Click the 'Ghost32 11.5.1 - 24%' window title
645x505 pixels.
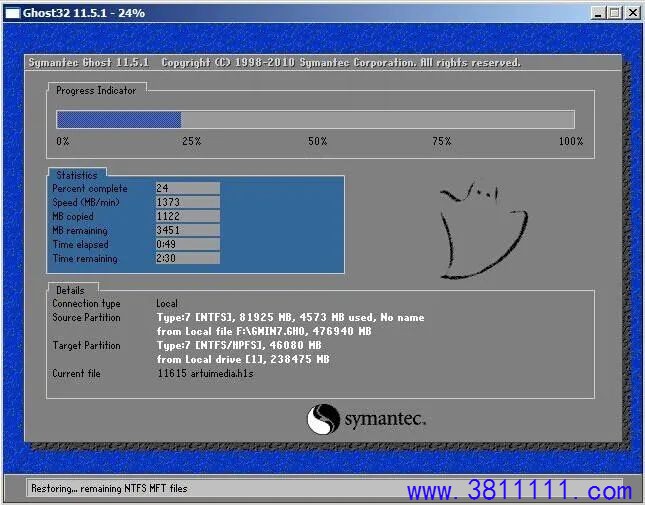84,13
